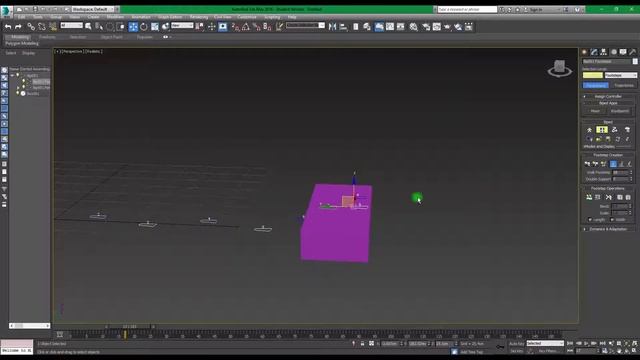Activate the Select and Move tool
This screenshot has height=360, width=640.
(133, 27)
